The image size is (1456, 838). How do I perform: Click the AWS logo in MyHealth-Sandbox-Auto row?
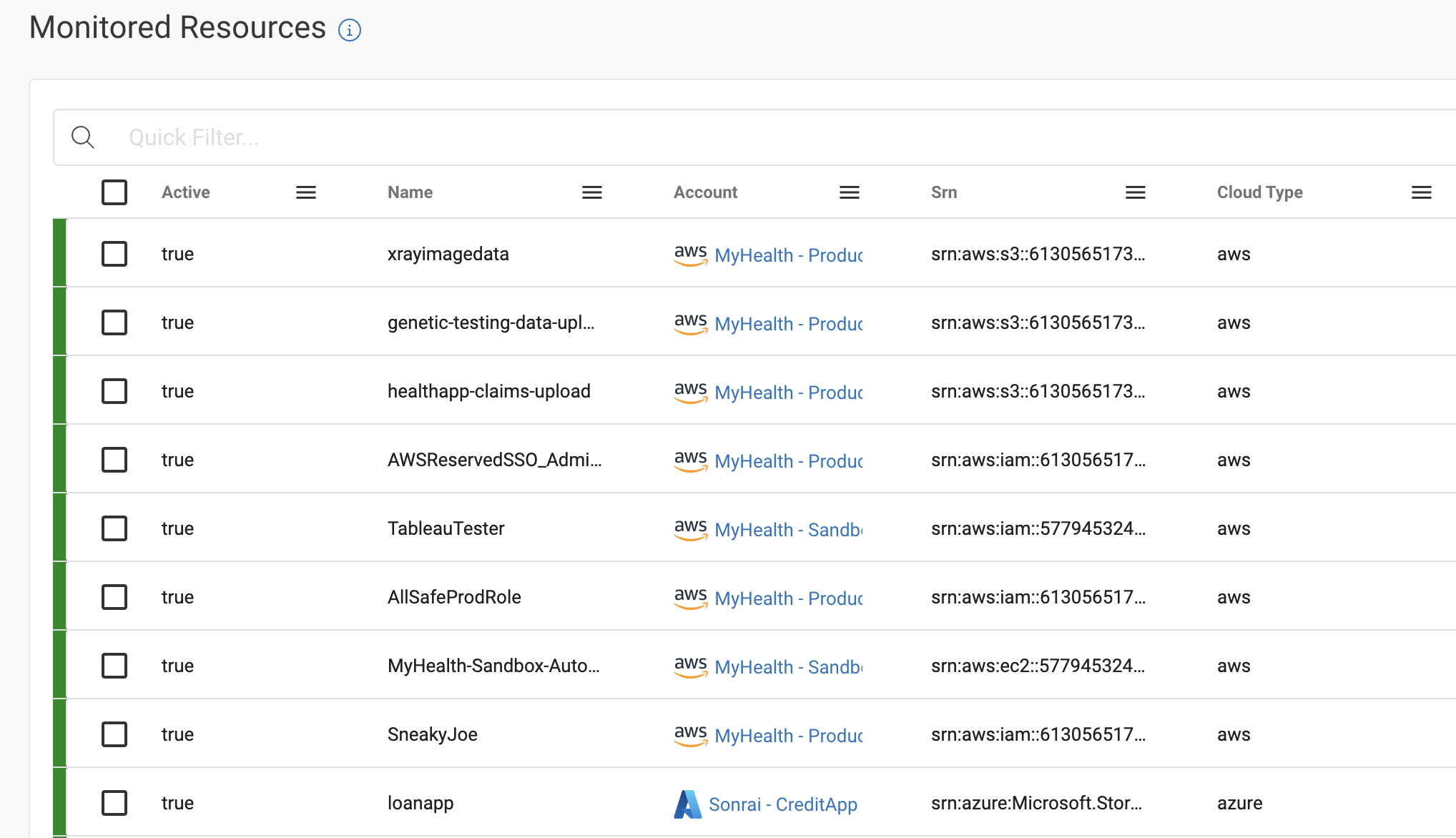coord(691,666)
